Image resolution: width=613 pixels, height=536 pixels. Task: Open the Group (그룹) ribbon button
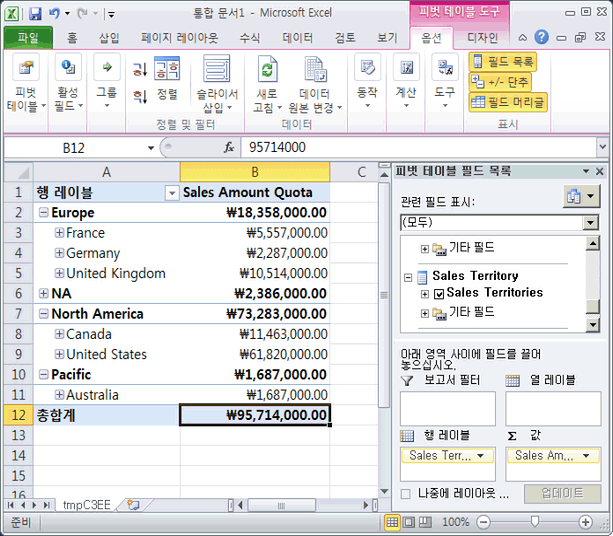(x=107, y=82)
